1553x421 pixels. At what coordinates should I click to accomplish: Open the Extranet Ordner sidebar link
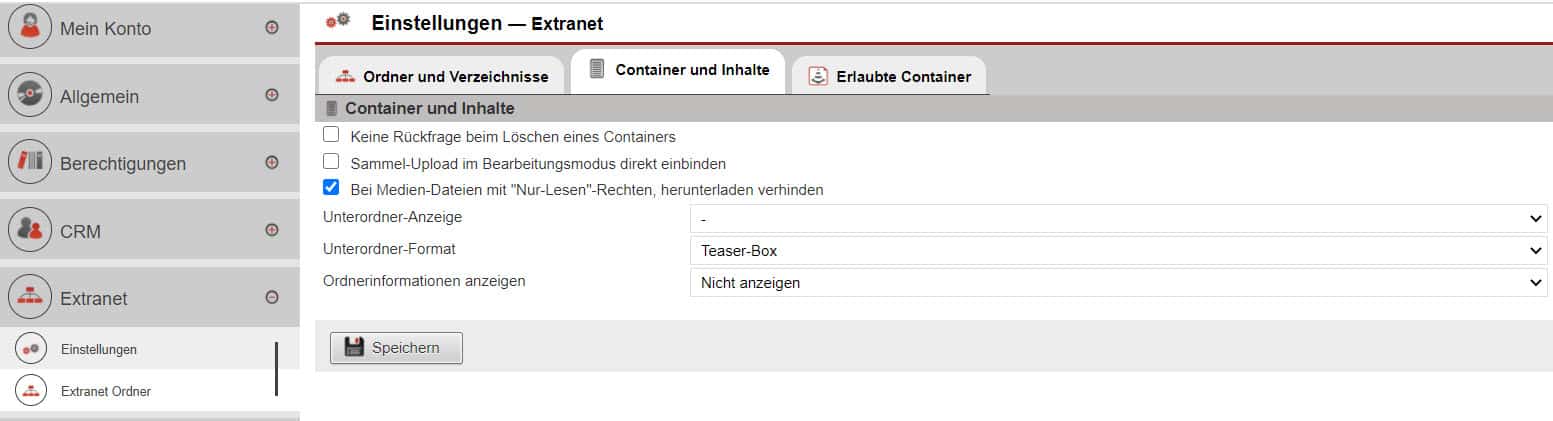(106, 391)
